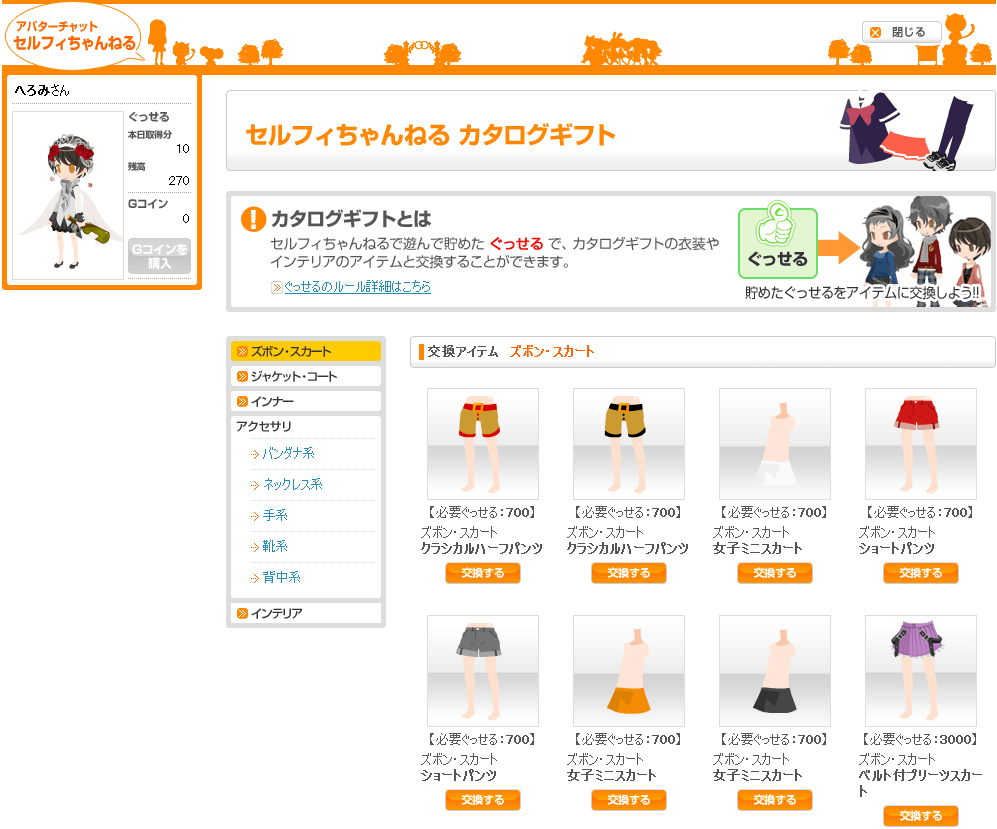Open the 手系 accessory category

pos(275,515)
